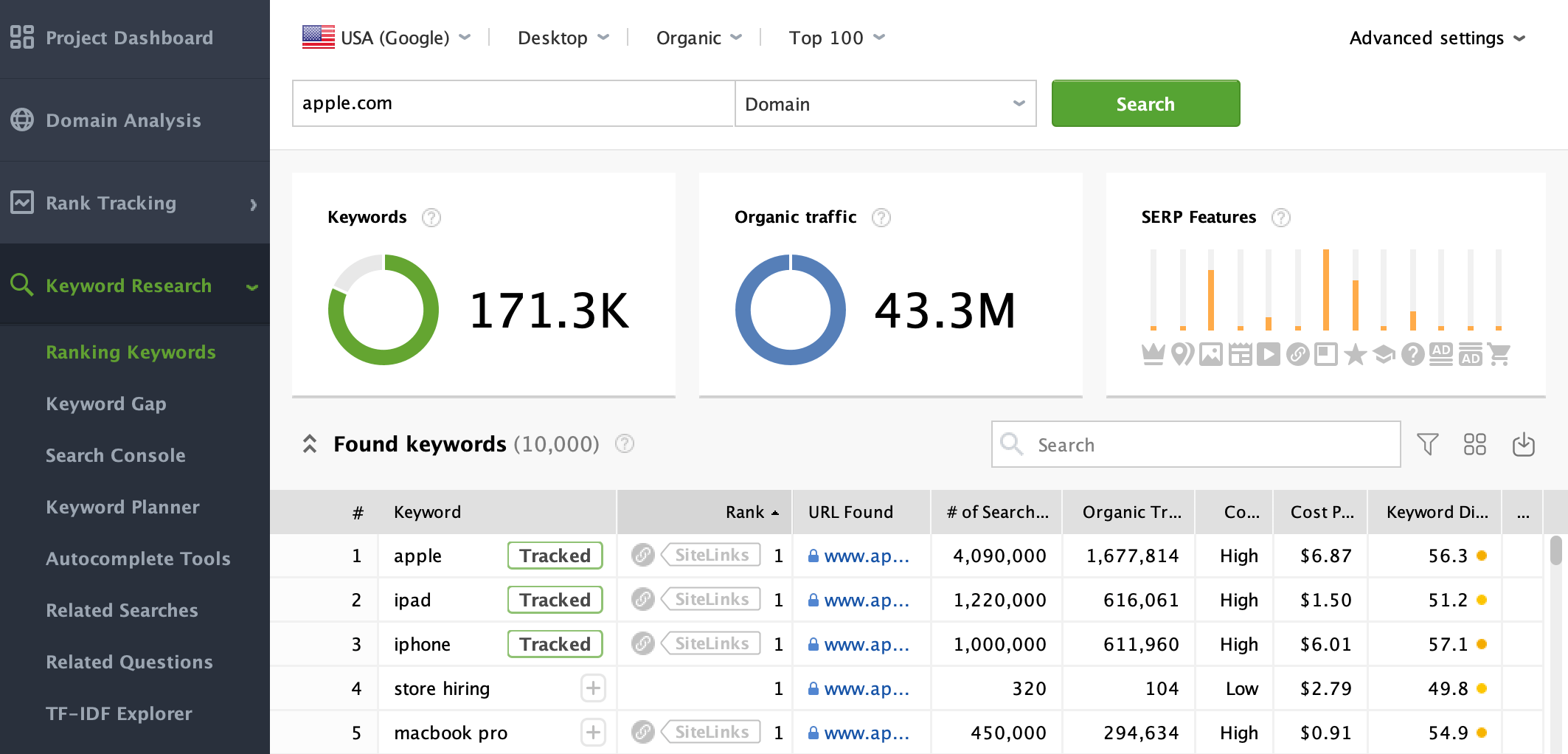Click the Rank Tracking chart icon
The width and height of the screenshot is (1568, 754).
click(22, 202)
